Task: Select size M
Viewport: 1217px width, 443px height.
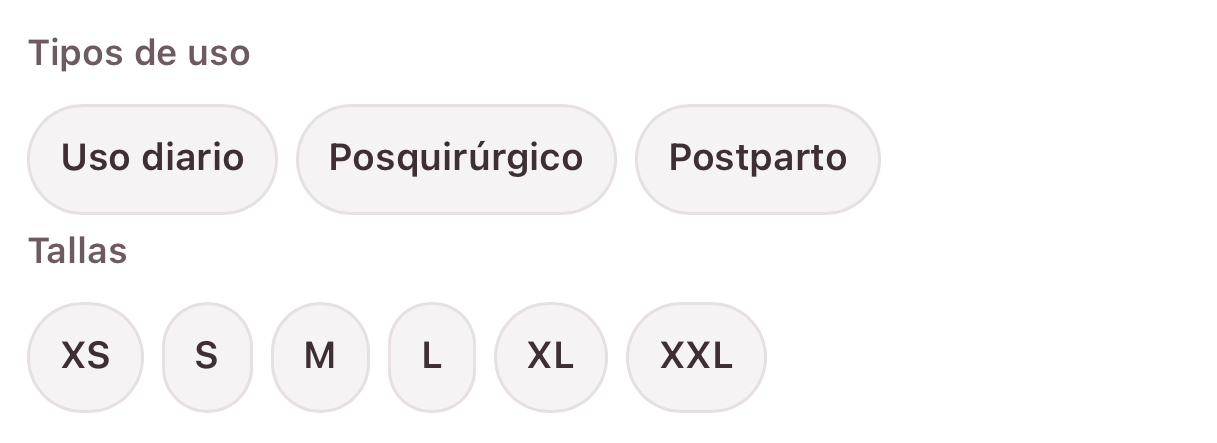Action: [320, 356]
